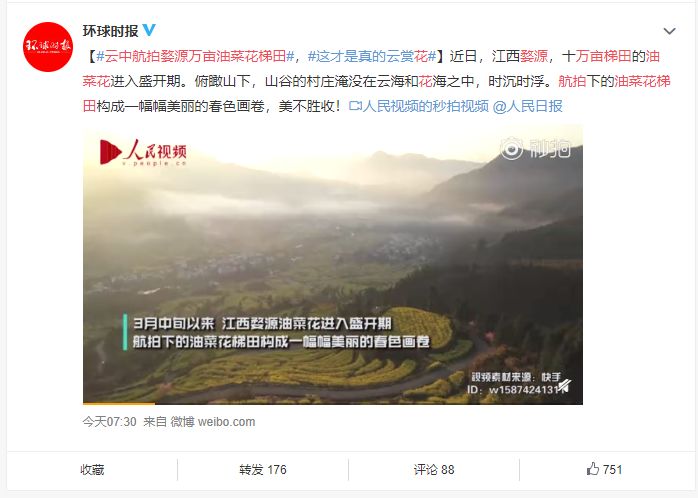The width and height of the screenshot is (698, 498).
Task: Click the 人民视频 logo on video
Action: 143,152
